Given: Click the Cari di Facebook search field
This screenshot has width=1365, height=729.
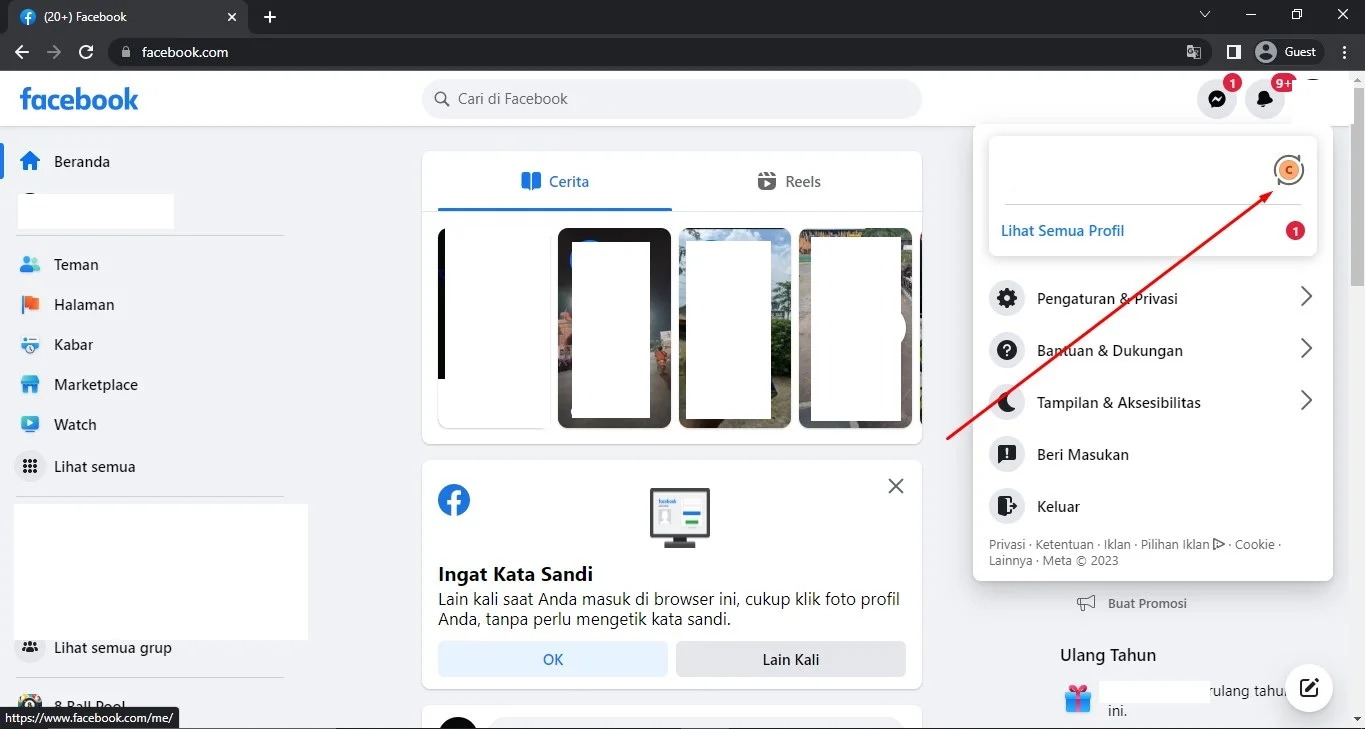Looking at the screenshot, I should [x=672, y=99].
